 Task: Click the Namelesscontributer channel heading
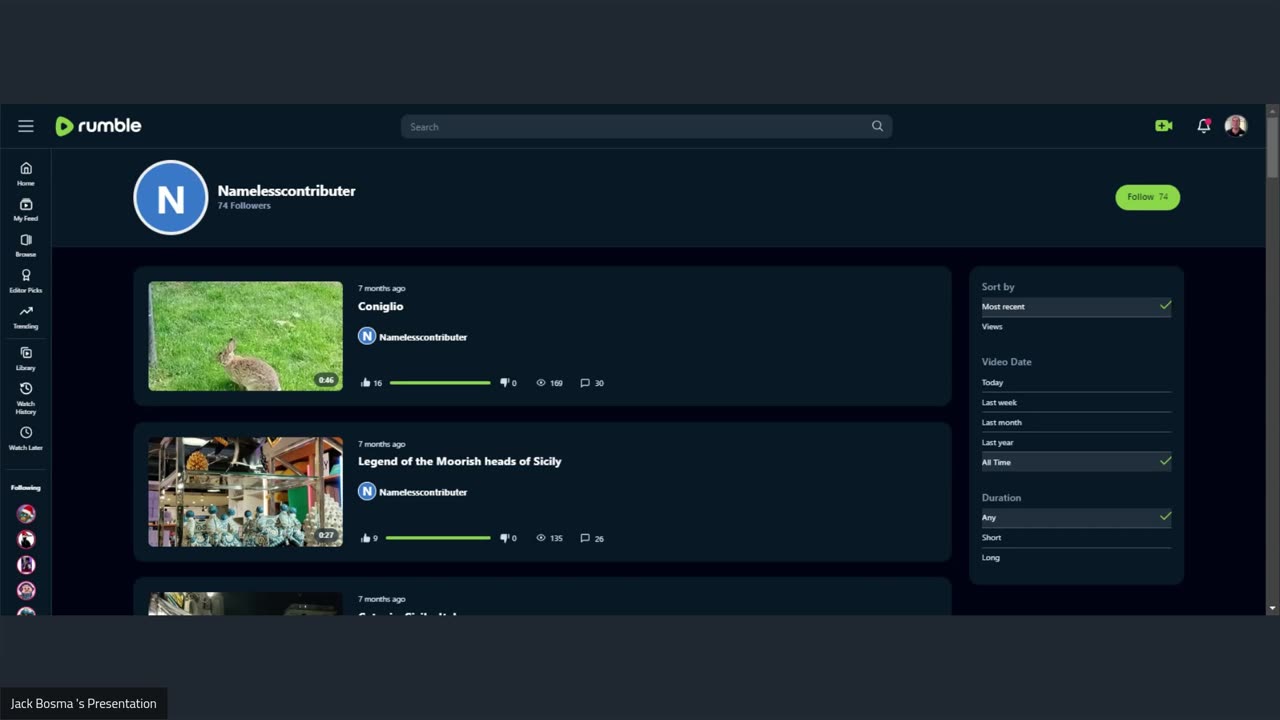pos(287,191)
